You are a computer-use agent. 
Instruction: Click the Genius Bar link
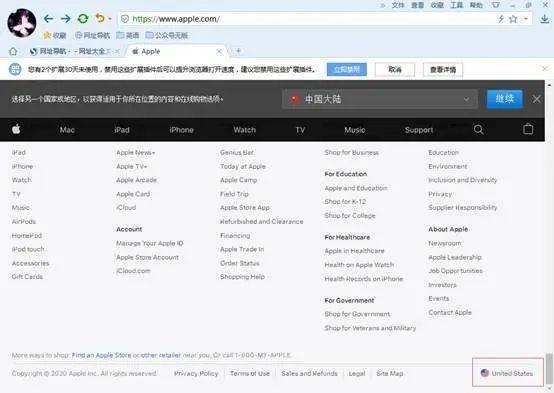[x=237, y=152]
